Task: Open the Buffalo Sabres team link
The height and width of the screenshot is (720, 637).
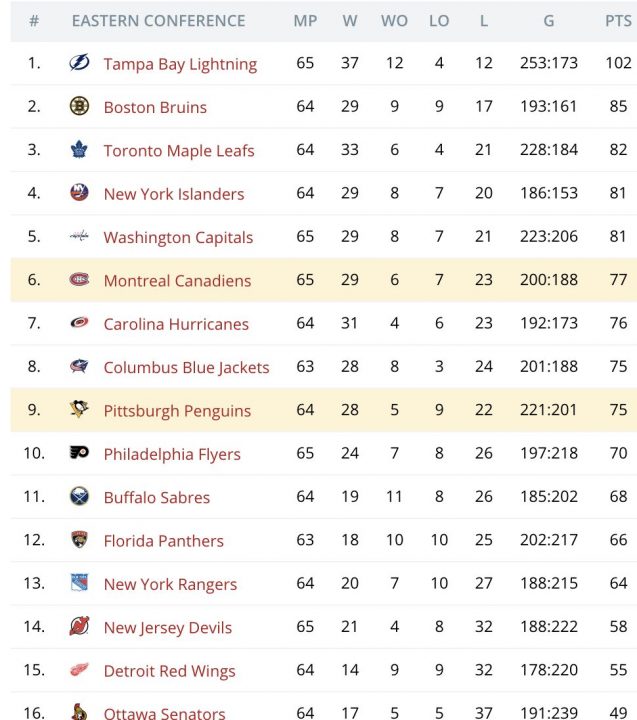Action: point(157,497)
